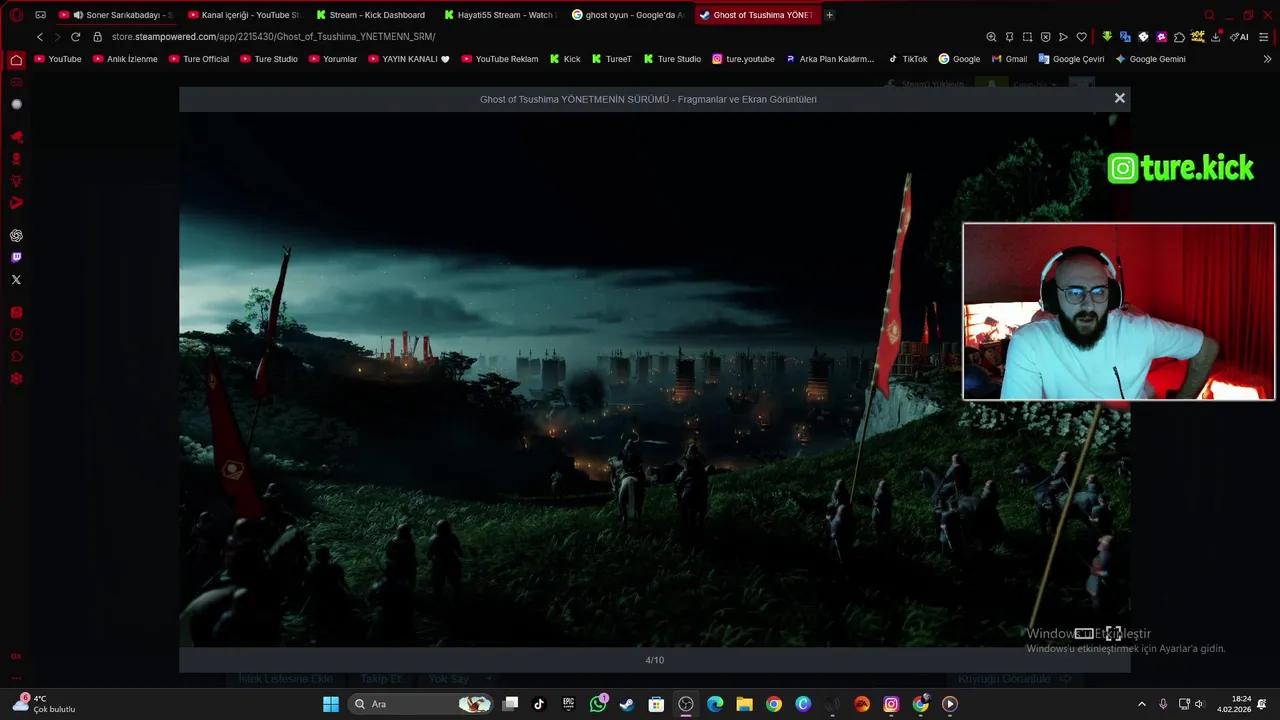This screenshot has height=720, width=1280.
Task: Switch to Kanal içeriği YouTube Studio tab
Action: [243, 15]
